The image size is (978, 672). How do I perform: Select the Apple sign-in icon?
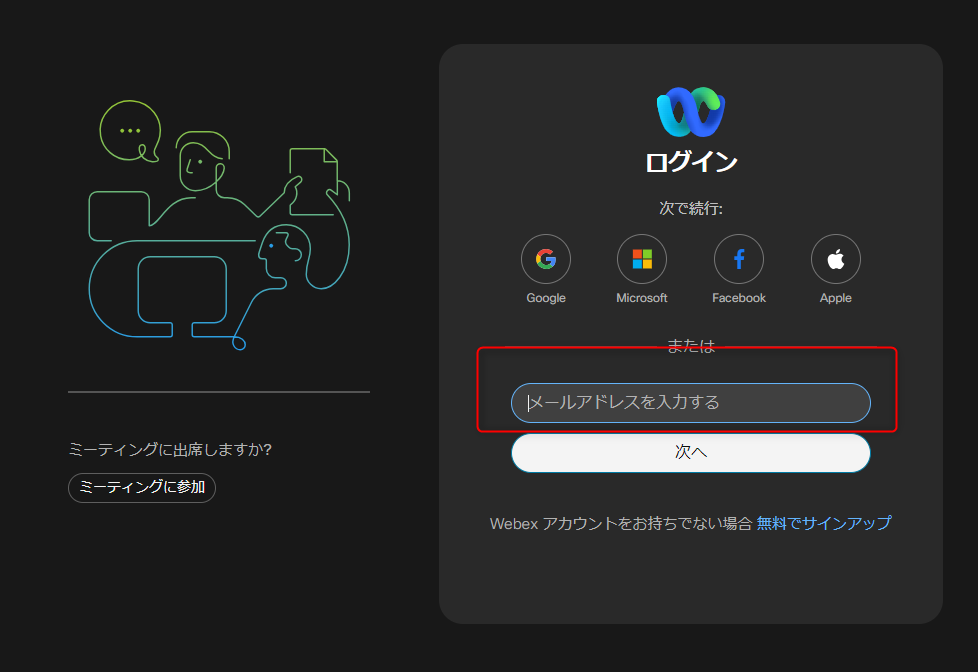click(836, 259)
